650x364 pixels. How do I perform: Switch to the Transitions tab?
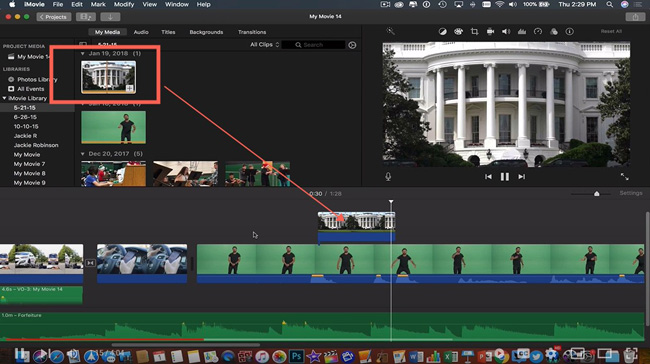point(252,32)
